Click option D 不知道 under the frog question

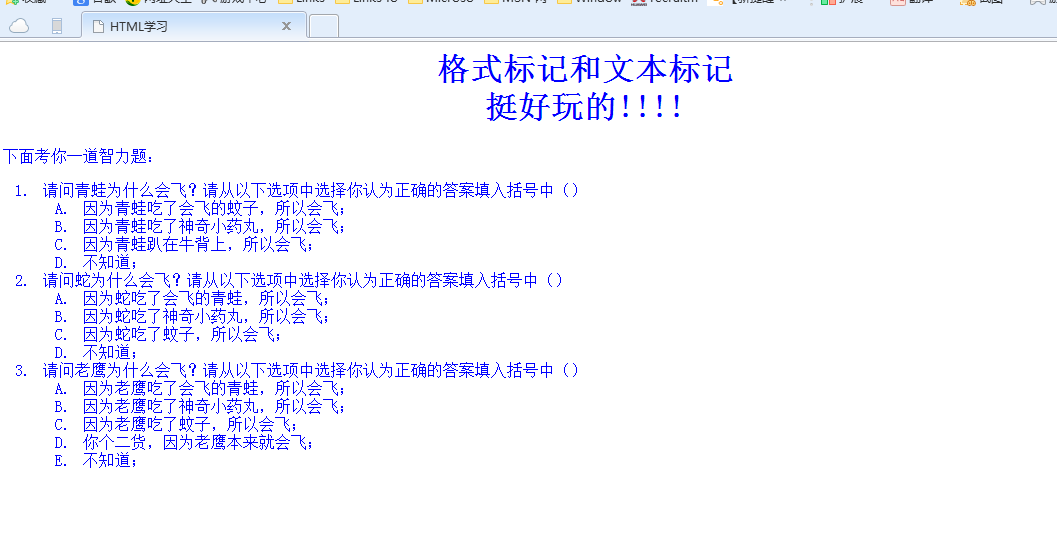(x=110, y=262)
